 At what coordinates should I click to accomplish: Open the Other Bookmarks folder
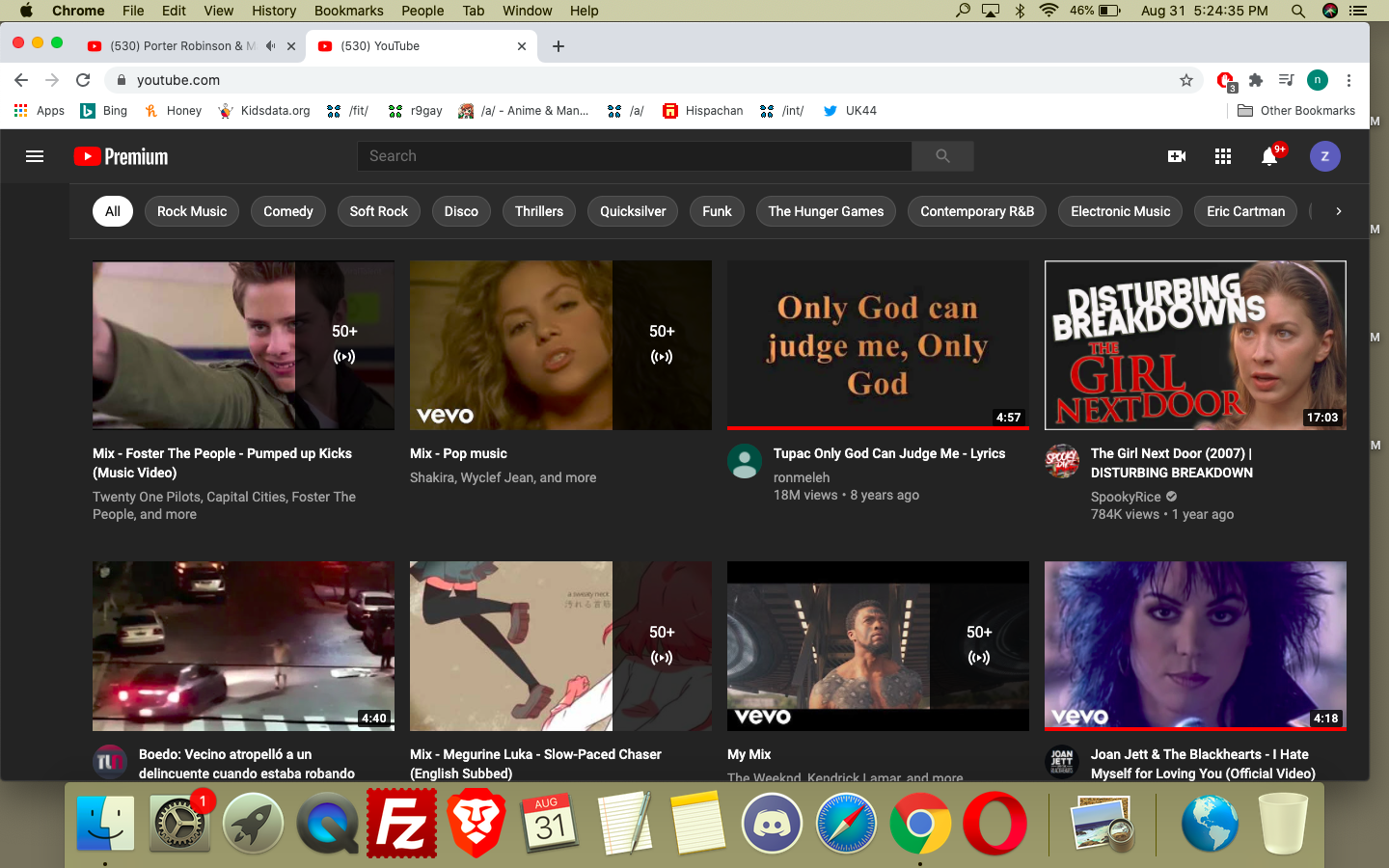tap(1296, 111)
